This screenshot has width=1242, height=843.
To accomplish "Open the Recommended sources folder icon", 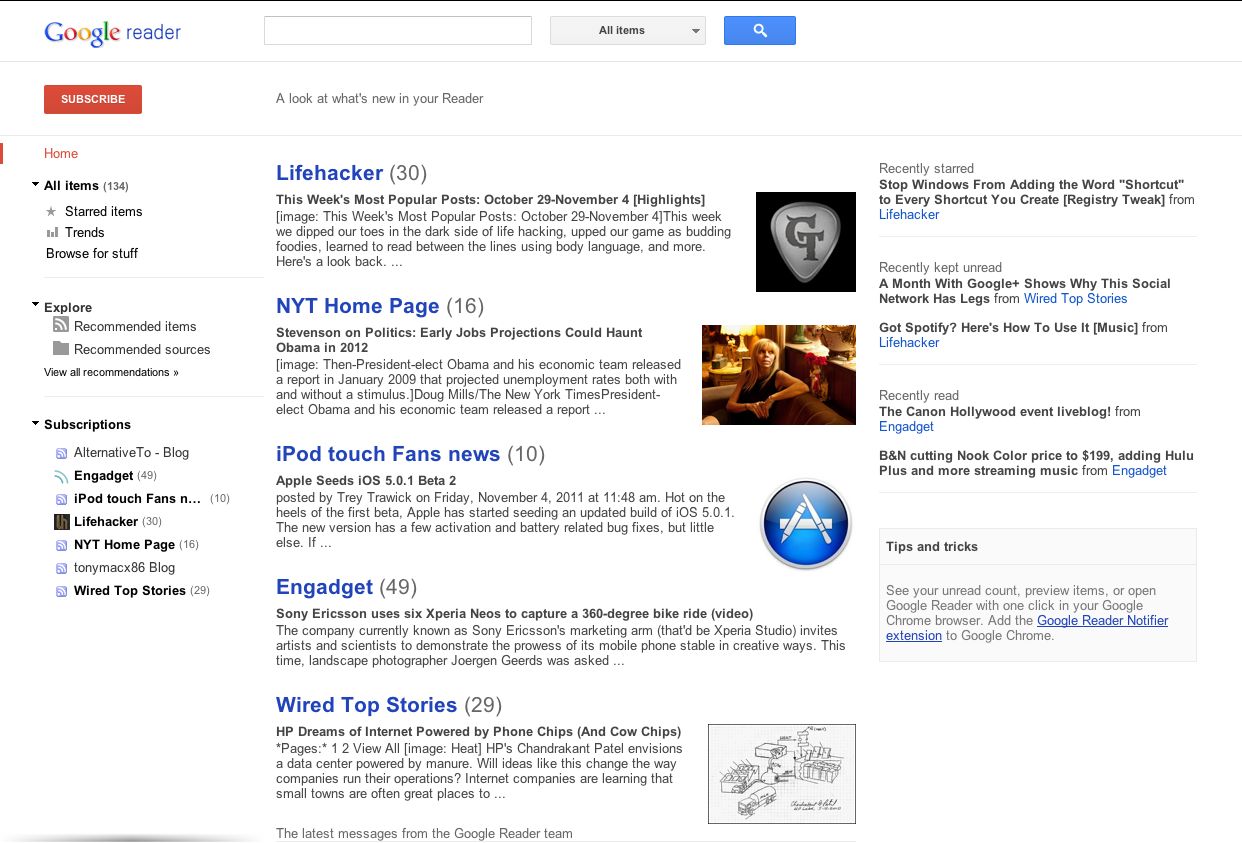I will coord(61,349).
